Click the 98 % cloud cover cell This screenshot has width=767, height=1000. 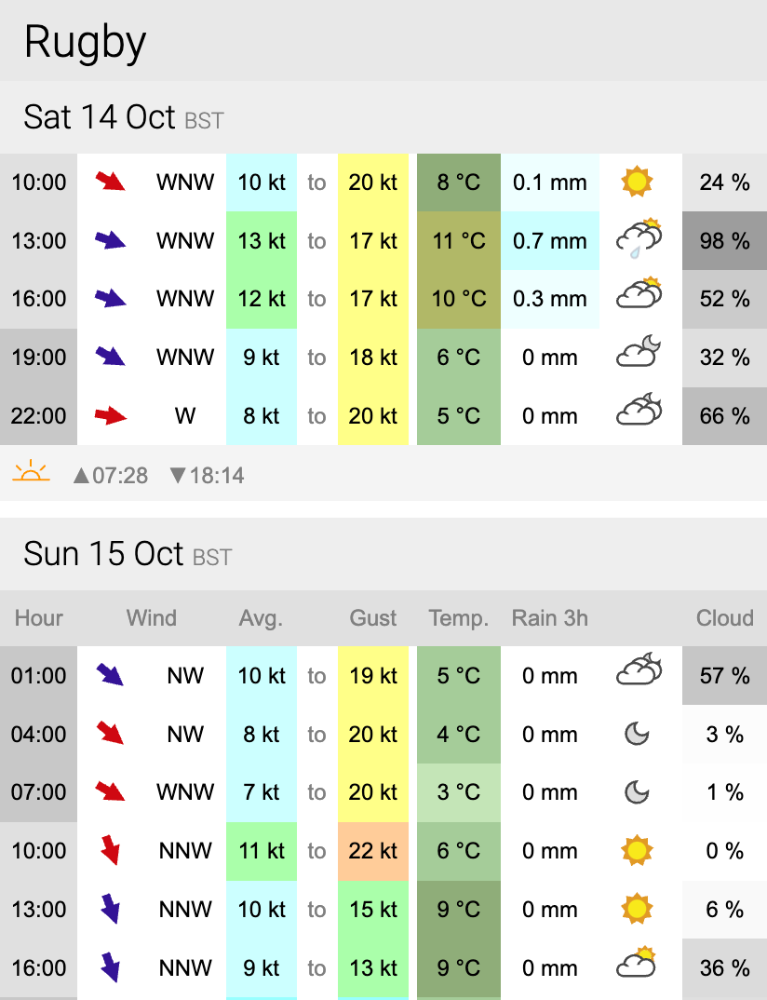coord(724,241)
